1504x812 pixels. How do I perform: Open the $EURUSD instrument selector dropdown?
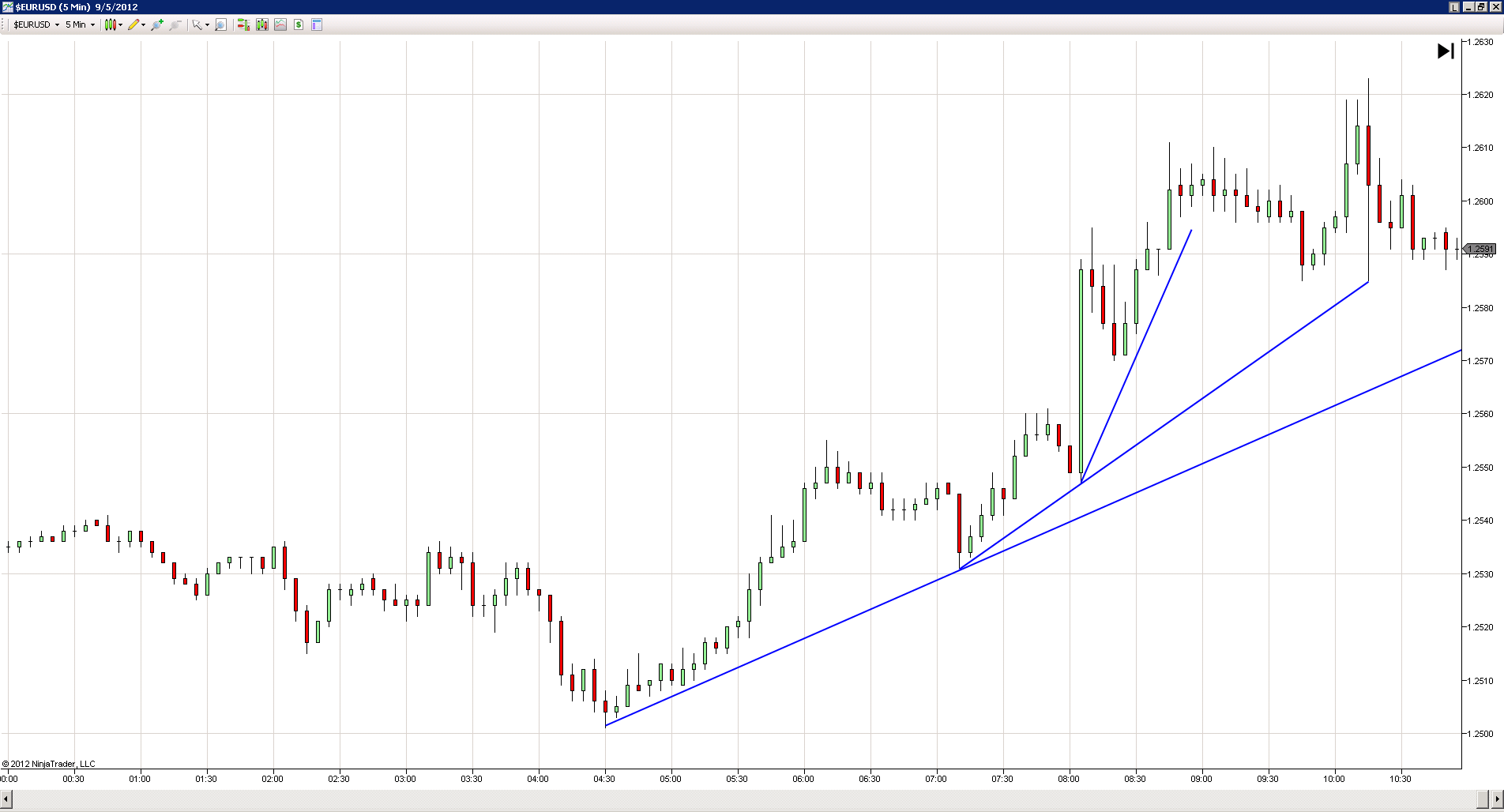[x=36, y=24]
